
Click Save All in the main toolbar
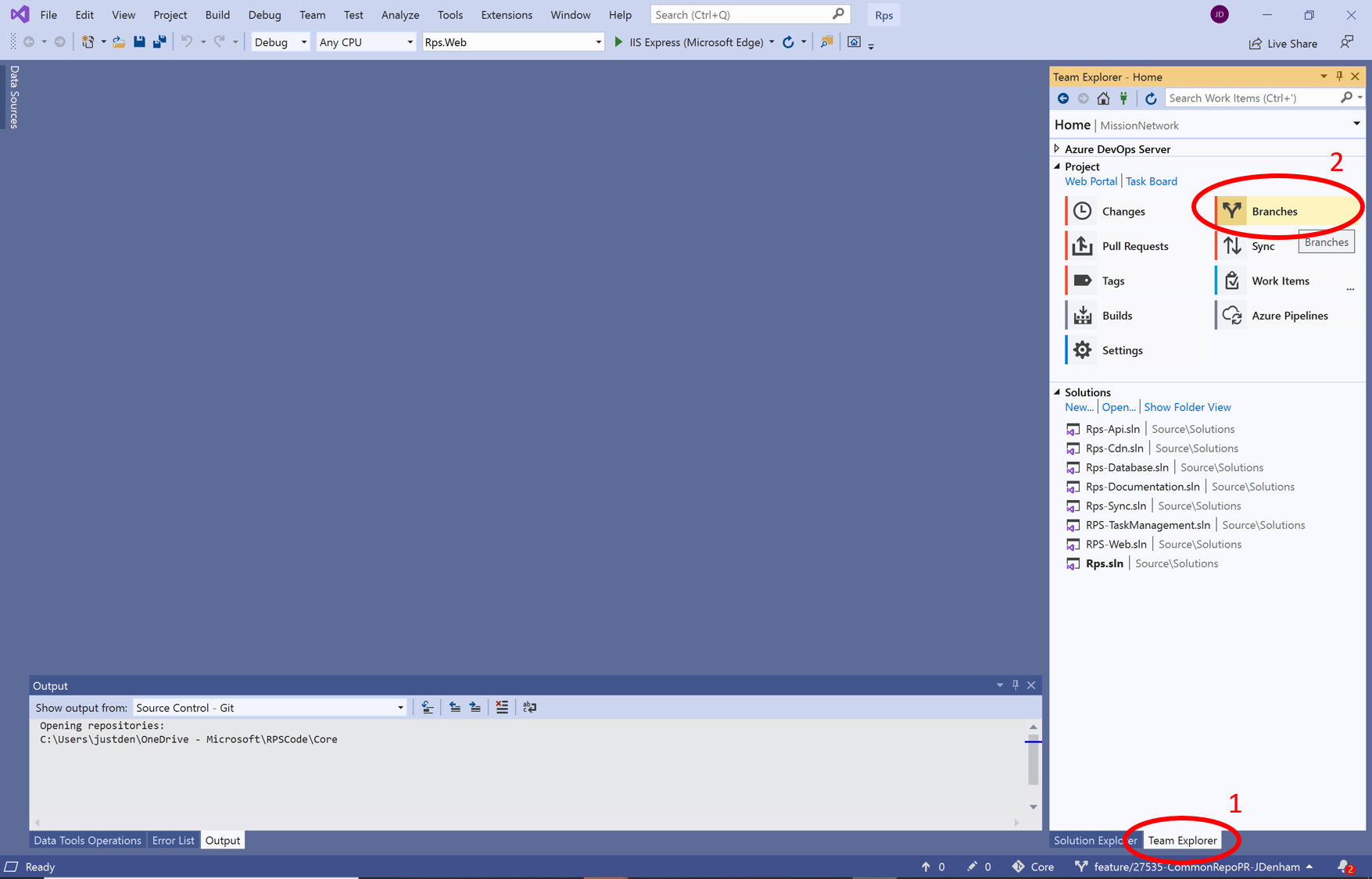click(159, 42)
